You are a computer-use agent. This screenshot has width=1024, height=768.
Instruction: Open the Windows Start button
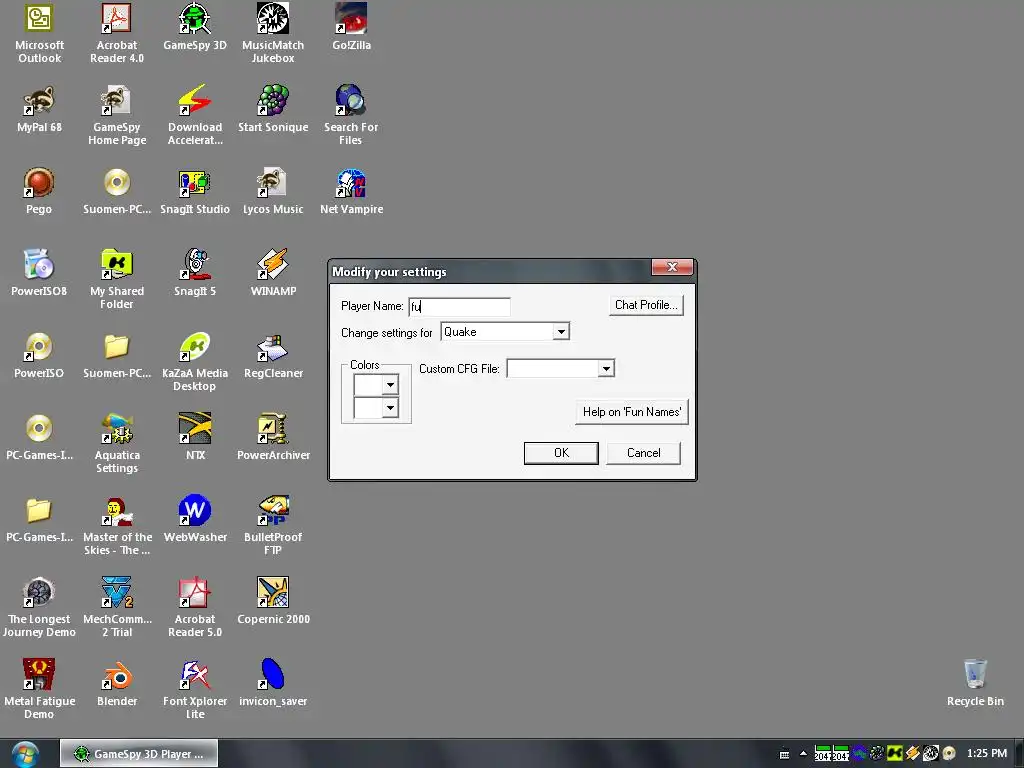[x=25, y=754]
